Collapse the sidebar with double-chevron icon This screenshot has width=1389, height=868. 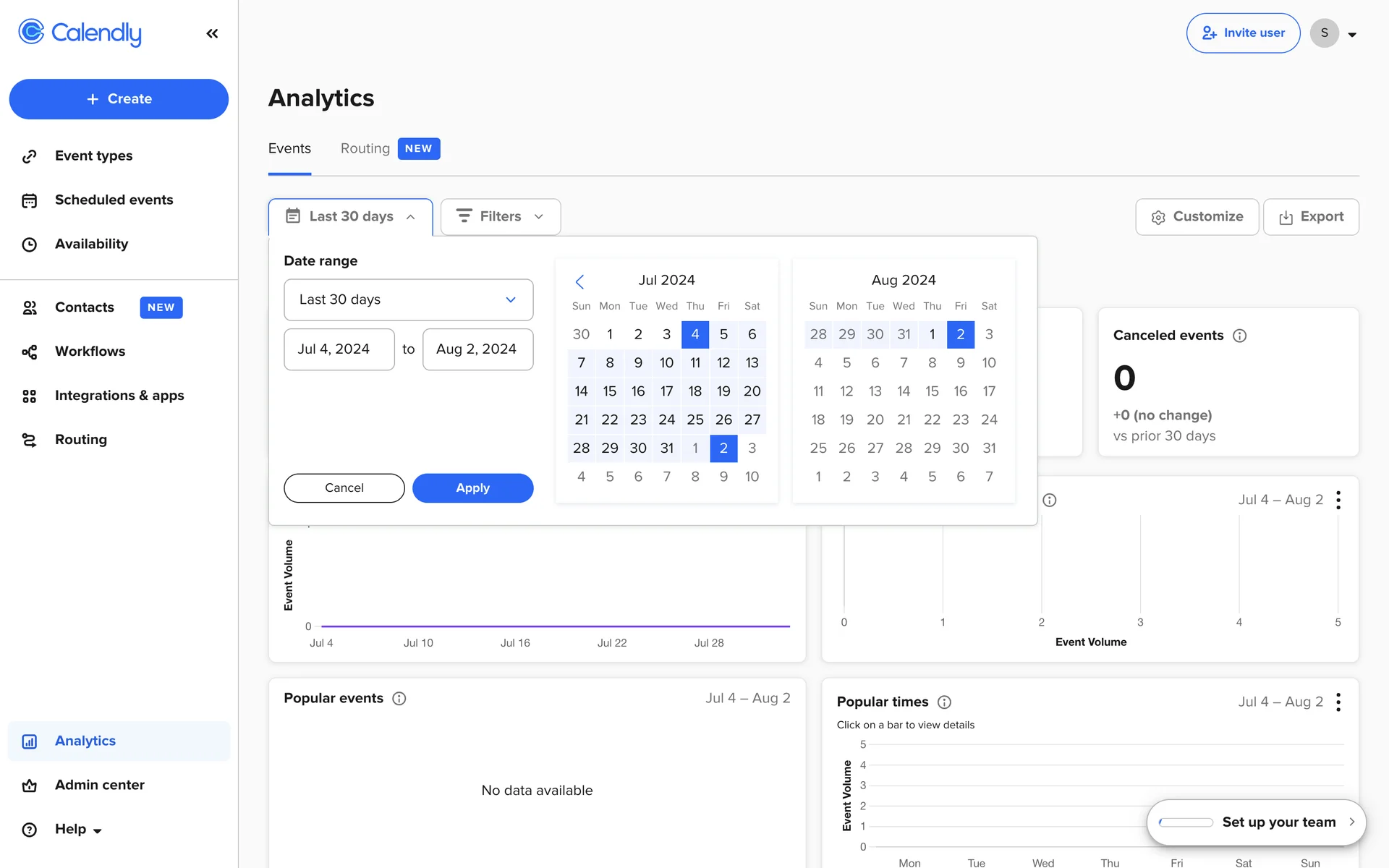pyautogui.click(x=212, y=33)
